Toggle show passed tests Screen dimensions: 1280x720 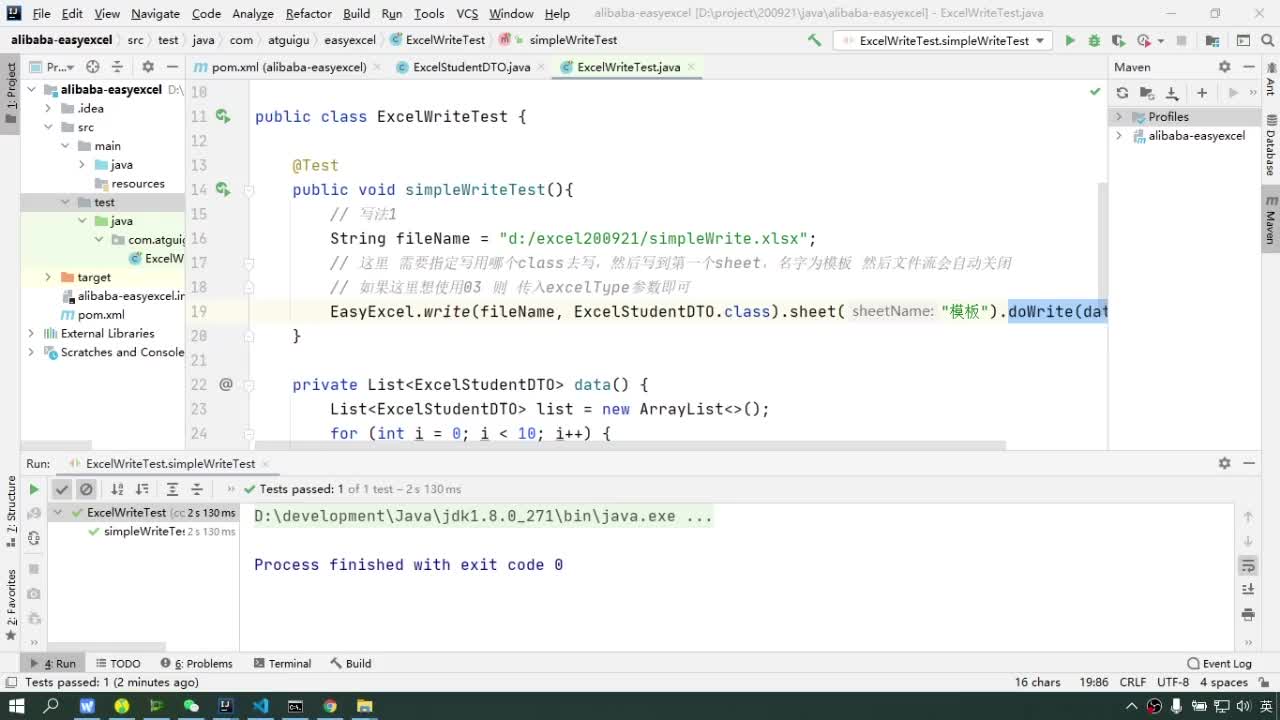pos(62,489)
